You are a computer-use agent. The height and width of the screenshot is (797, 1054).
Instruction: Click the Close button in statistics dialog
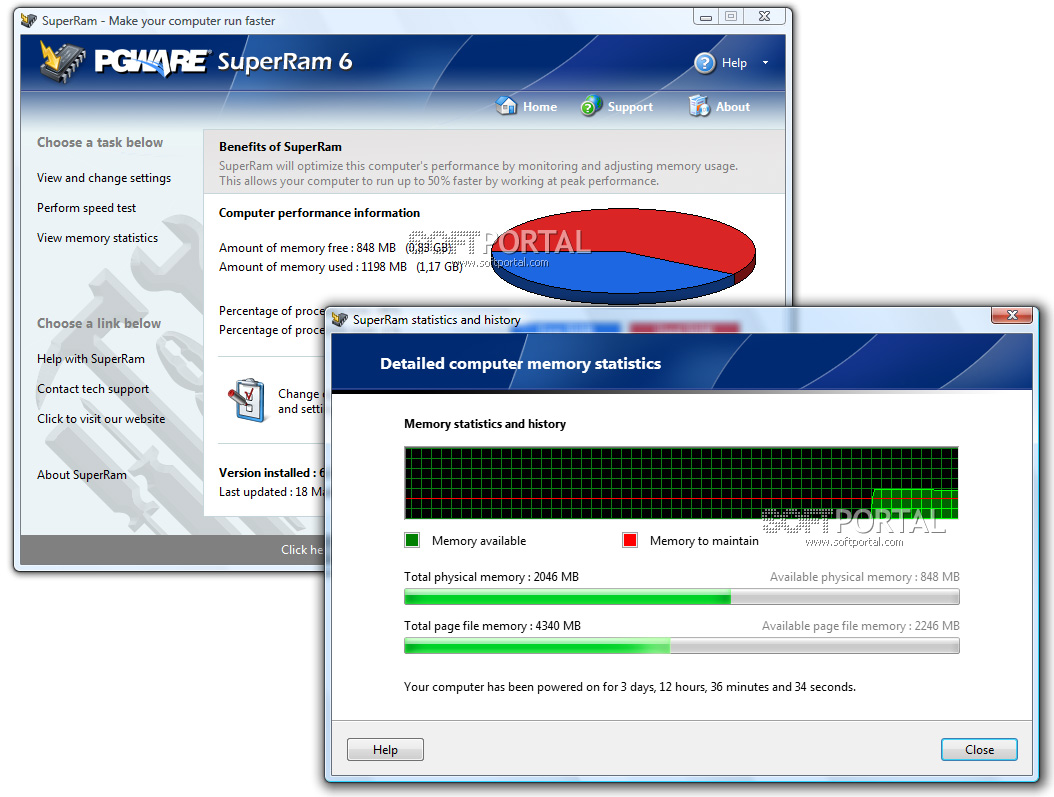tap(979, 749)
